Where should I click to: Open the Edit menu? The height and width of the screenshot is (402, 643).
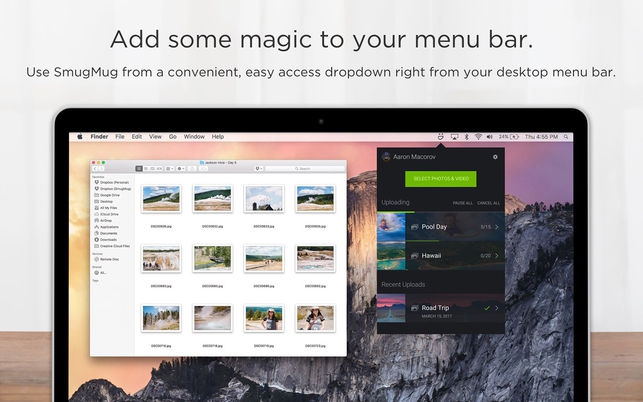pos(137,137)
